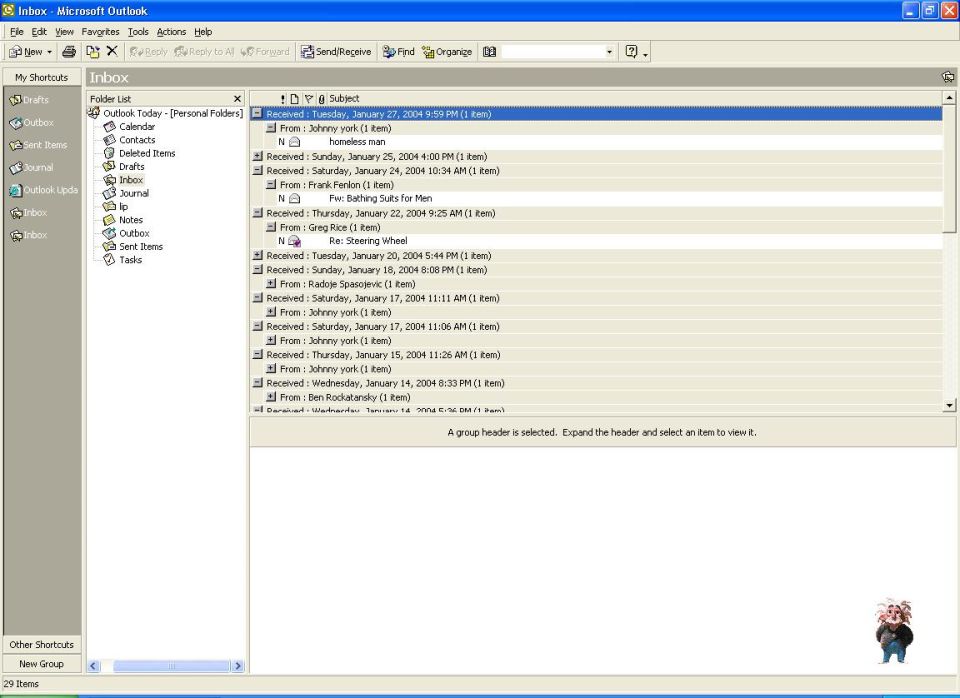
Task: Click the Office Assistant character
Action: [894, 631]
